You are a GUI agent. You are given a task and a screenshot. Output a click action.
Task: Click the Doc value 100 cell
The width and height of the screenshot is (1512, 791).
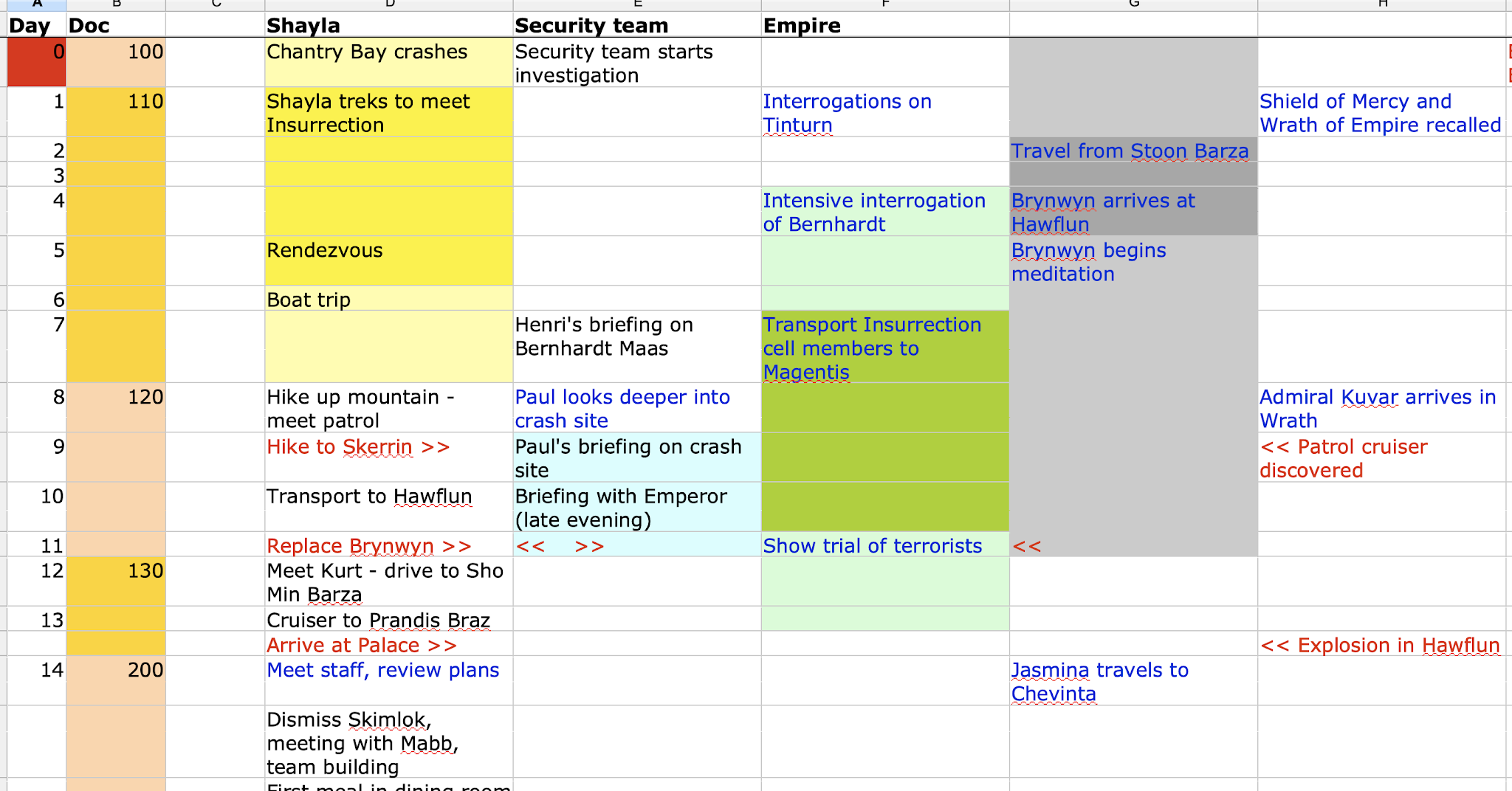(x=116, y=63)
